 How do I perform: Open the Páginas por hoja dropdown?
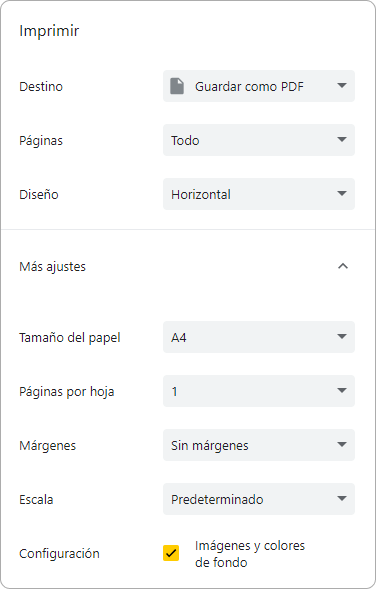259,391
